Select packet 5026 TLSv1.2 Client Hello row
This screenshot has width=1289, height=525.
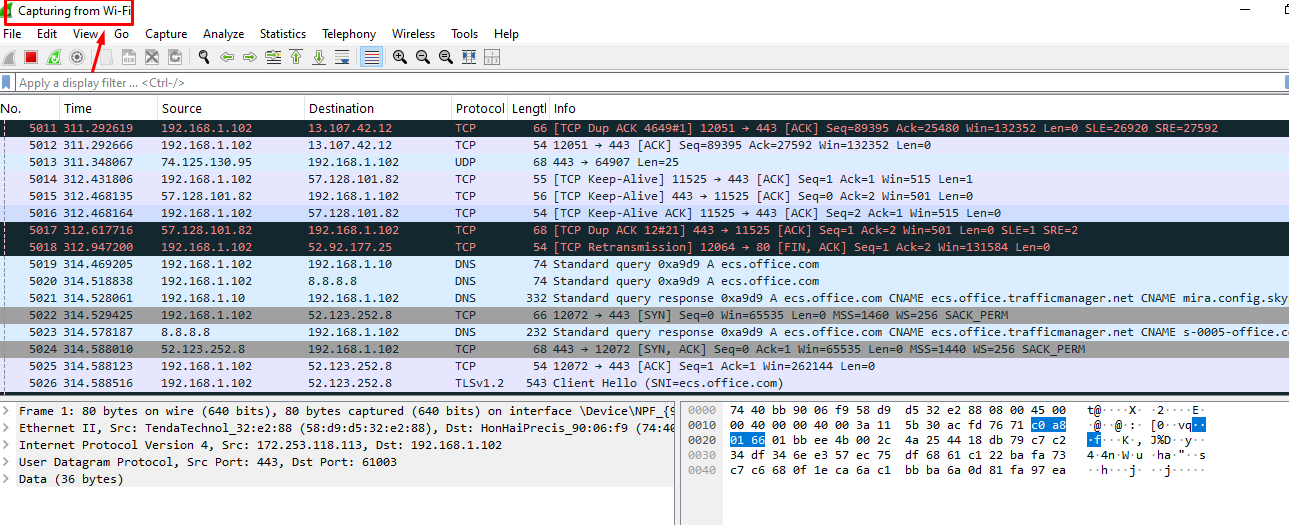point(644,383)
